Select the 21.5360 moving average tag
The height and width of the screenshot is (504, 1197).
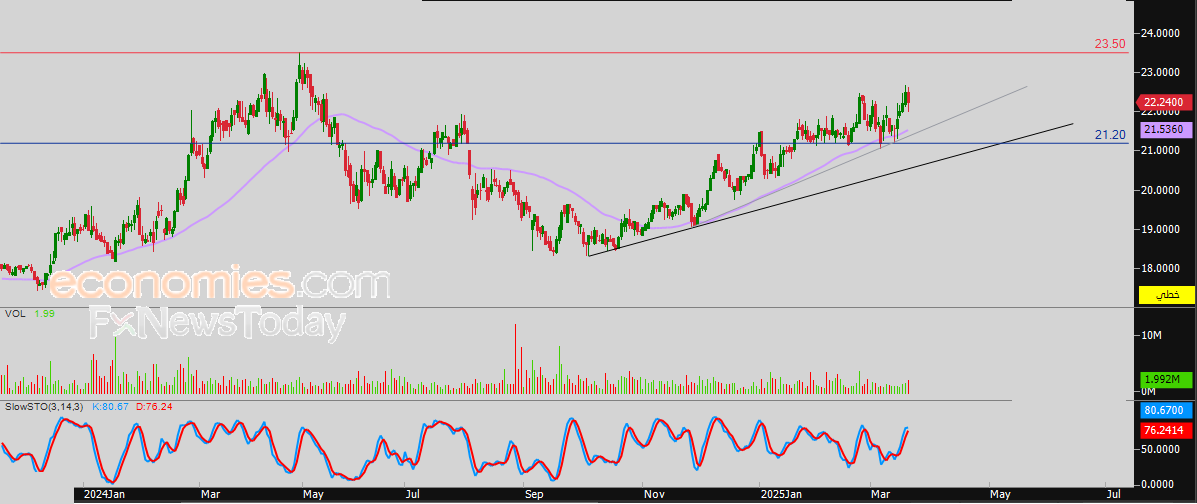1165,130
